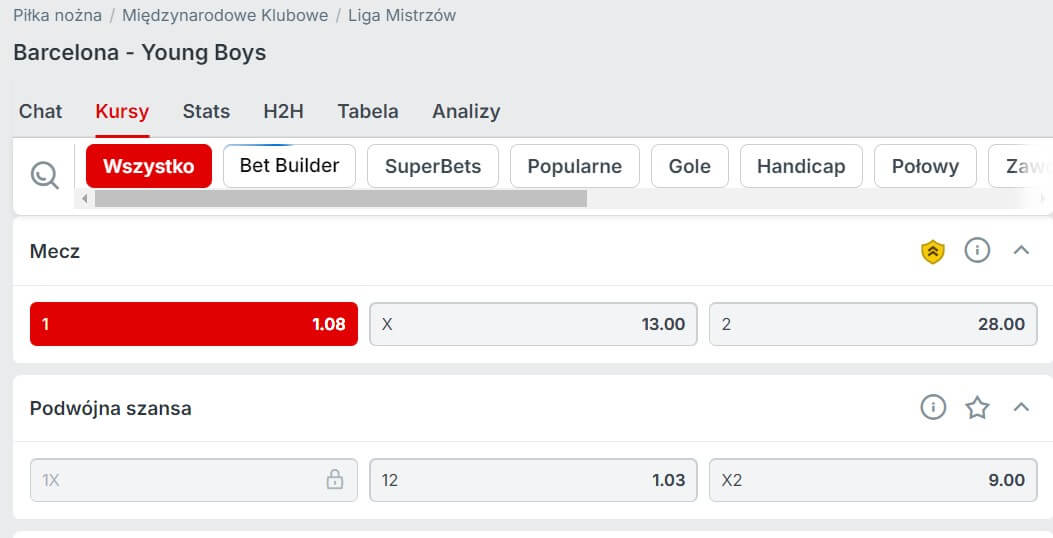Open info icon for Podwójna szansa
Viewport: 1053px width, 538px height.
click(933, 408)
